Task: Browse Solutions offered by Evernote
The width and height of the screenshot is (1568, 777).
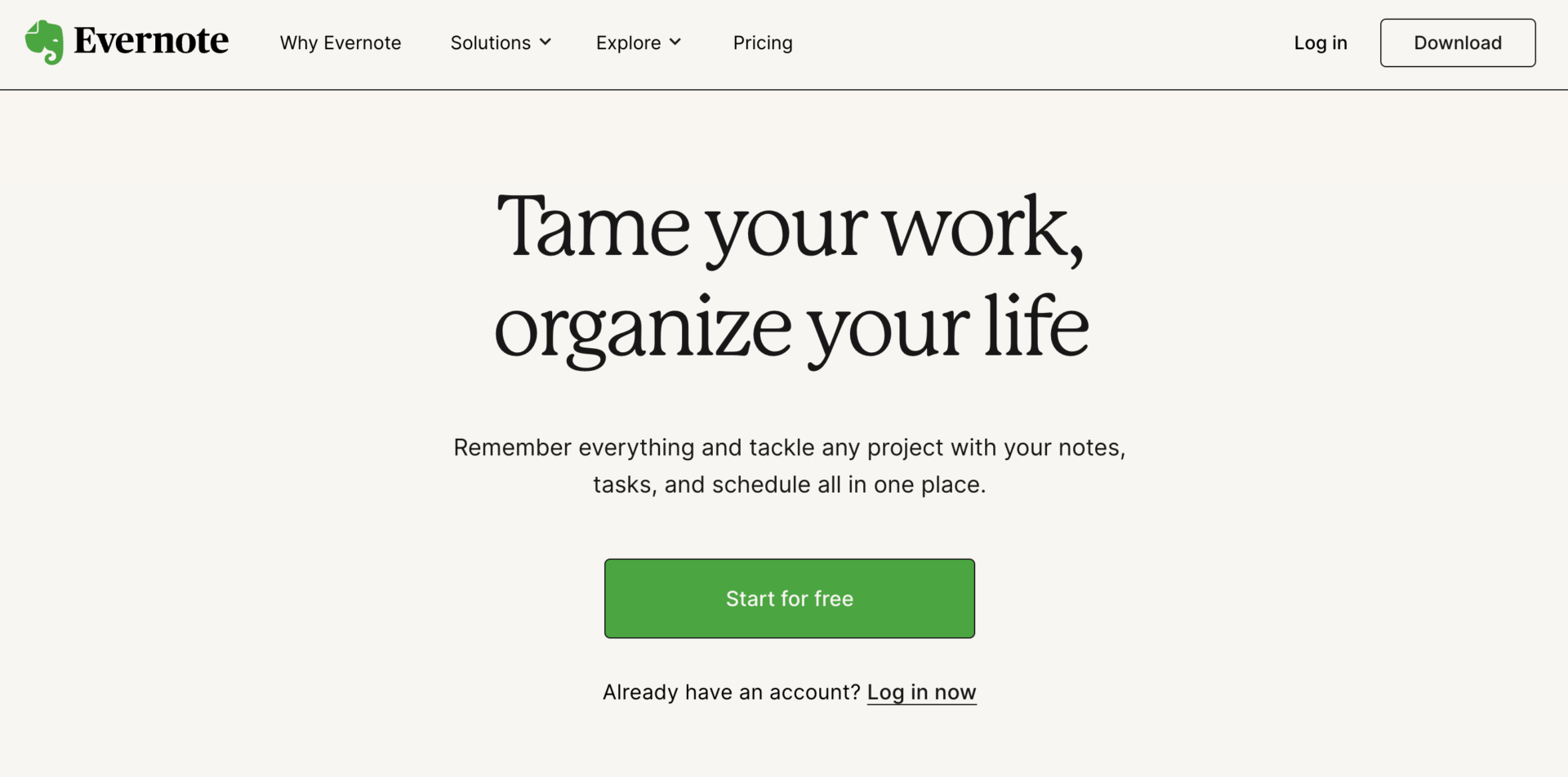Action: tap(490, 42)
